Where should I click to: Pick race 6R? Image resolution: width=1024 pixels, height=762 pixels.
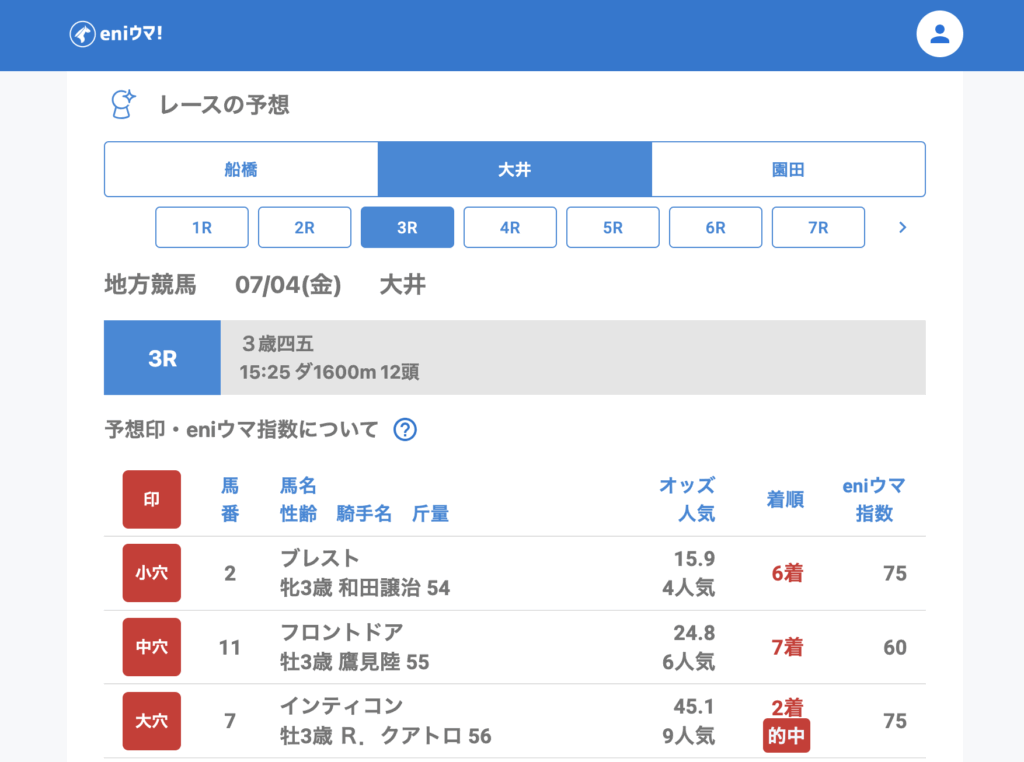(x=715, y=227)
